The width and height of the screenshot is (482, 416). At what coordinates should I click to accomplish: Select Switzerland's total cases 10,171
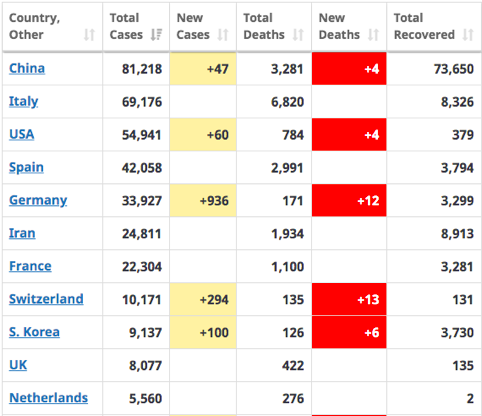142,300
